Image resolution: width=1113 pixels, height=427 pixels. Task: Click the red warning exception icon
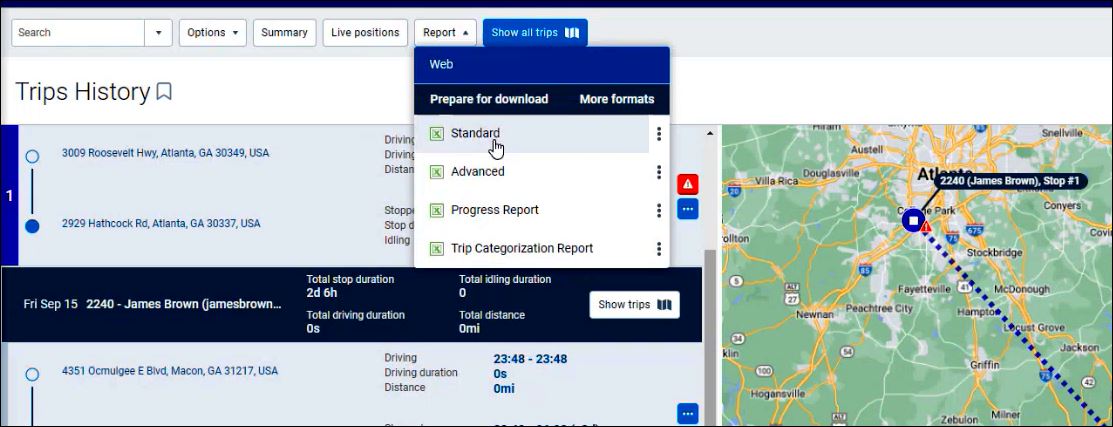coord(688,184)
